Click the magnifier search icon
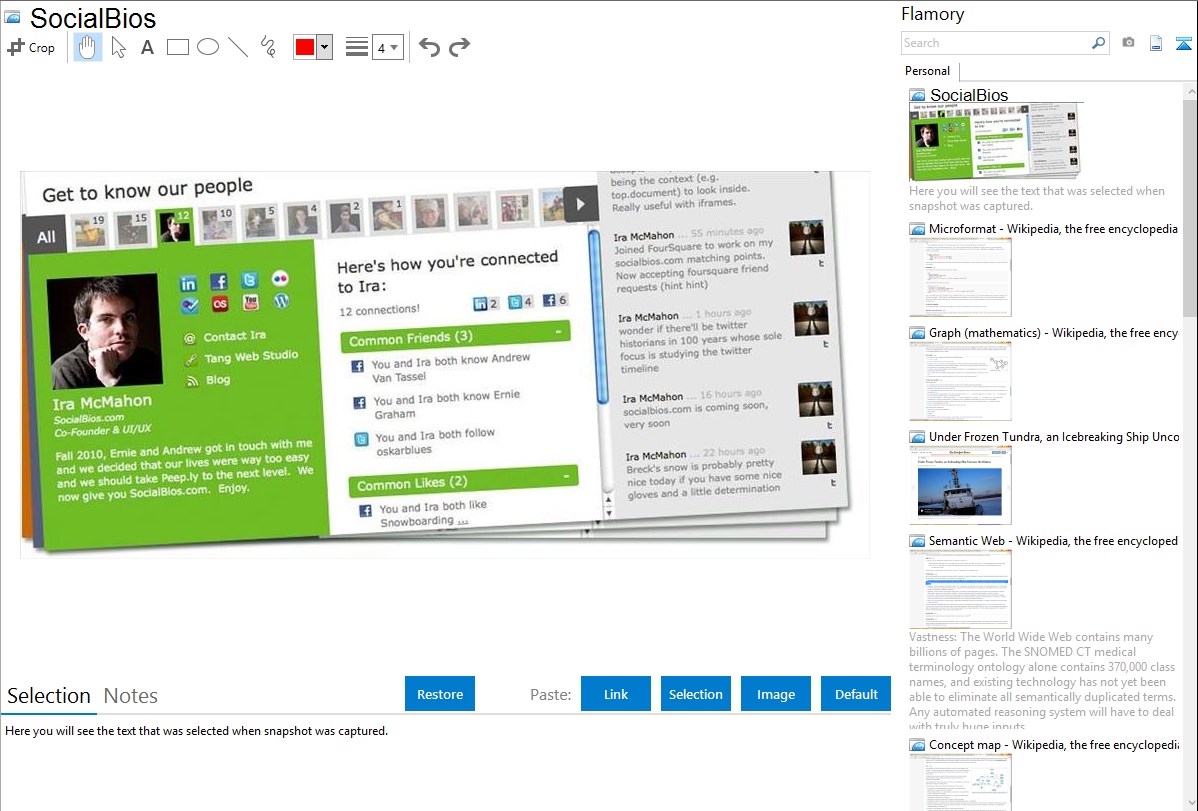This screenshot has width=1198, height=811. point(1098,43)
